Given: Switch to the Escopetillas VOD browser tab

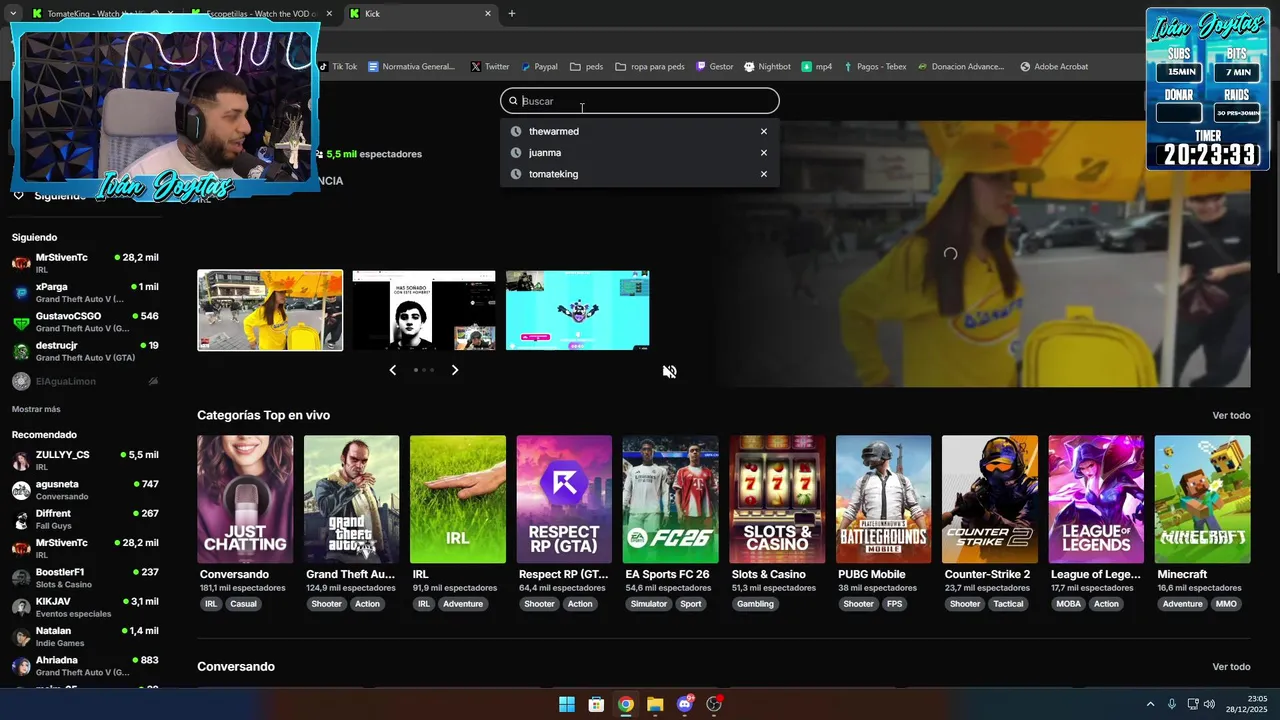Looking at the screenshot, I should (x=260, y=13).
